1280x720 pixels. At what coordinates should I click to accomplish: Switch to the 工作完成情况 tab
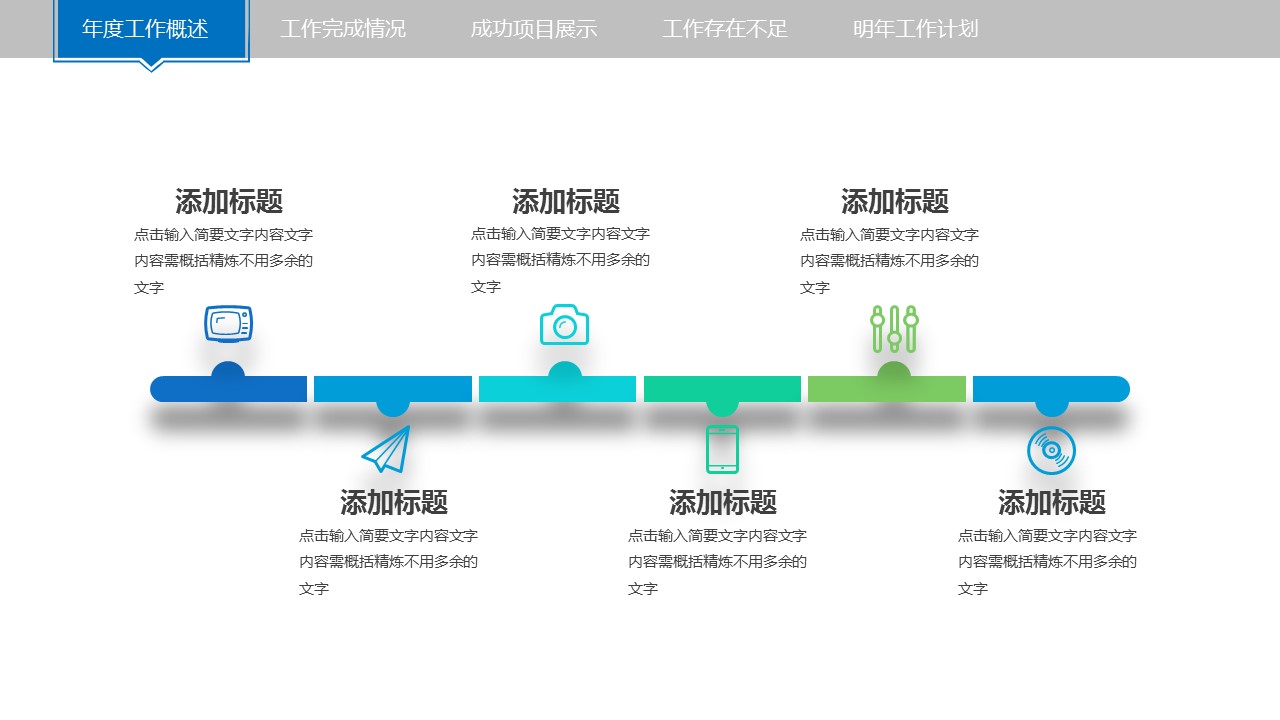pyautogui.click(x=343, y=29)
